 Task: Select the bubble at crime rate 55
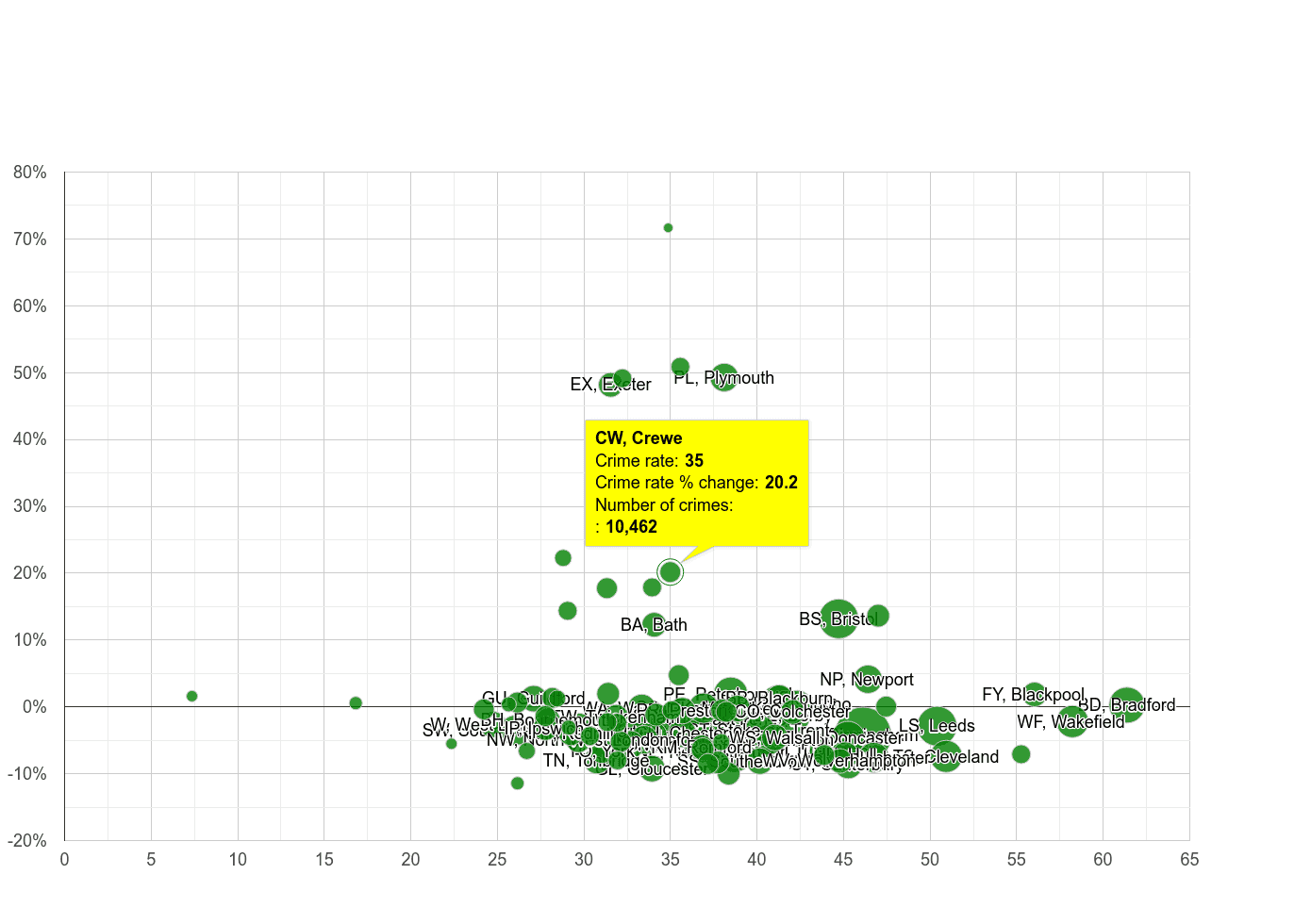(x=1021, y=754)
